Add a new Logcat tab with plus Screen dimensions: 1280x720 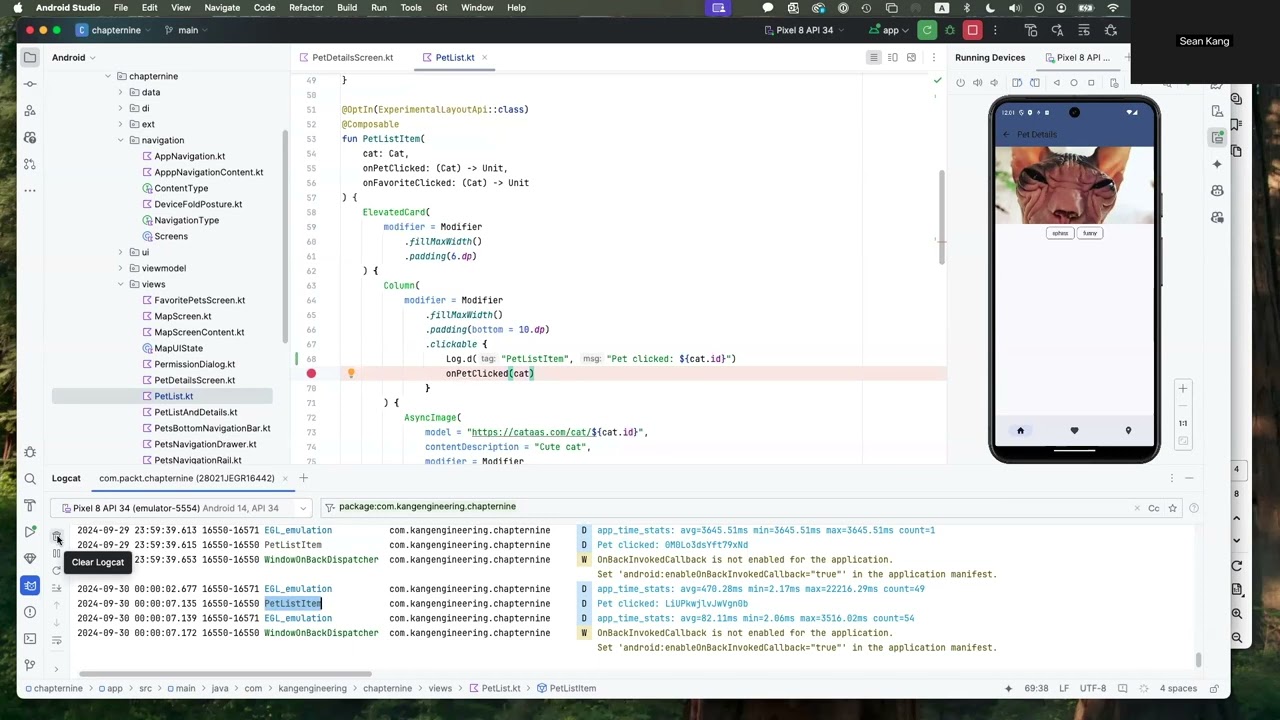(x=304, y=478)
